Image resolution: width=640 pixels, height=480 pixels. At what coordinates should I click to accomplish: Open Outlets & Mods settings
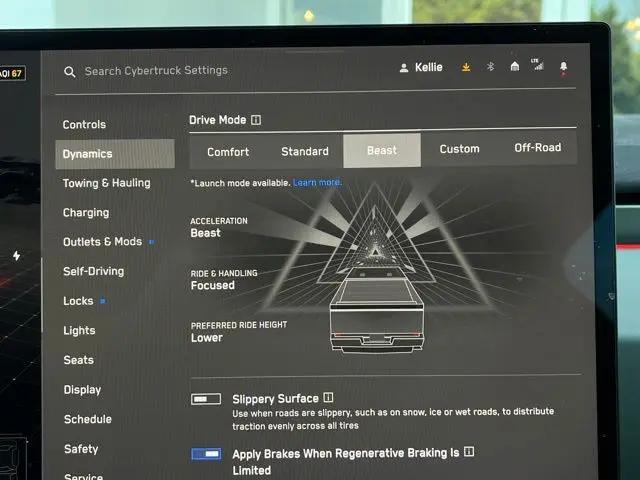(x=102, y=242)
